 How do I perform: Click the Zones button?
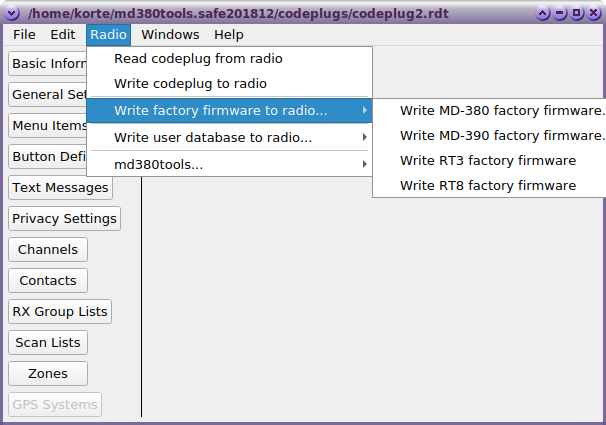48,374
